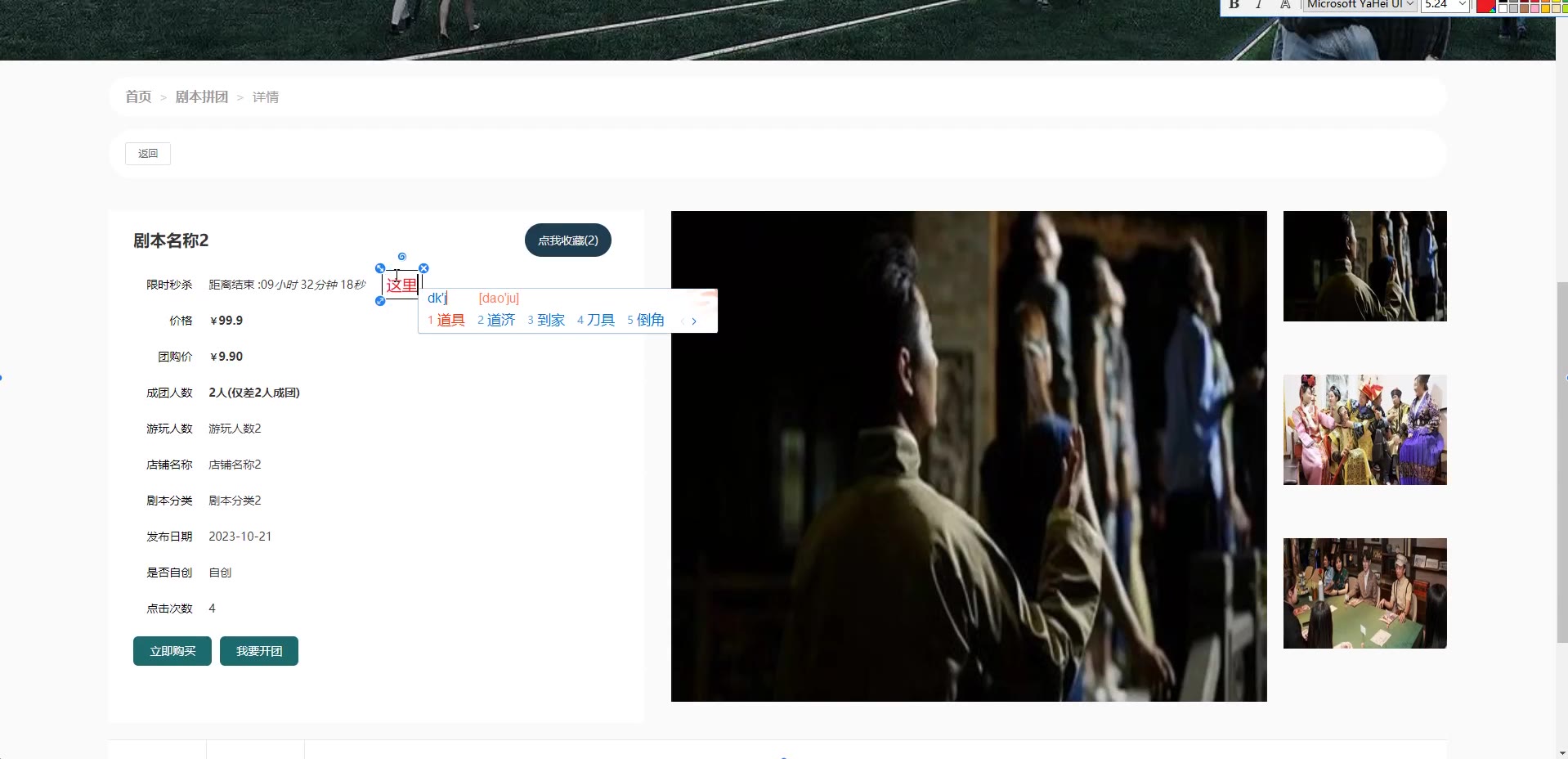Choose IME candidate 4 刀具
1568x759 pixels.
click(596, 320)
